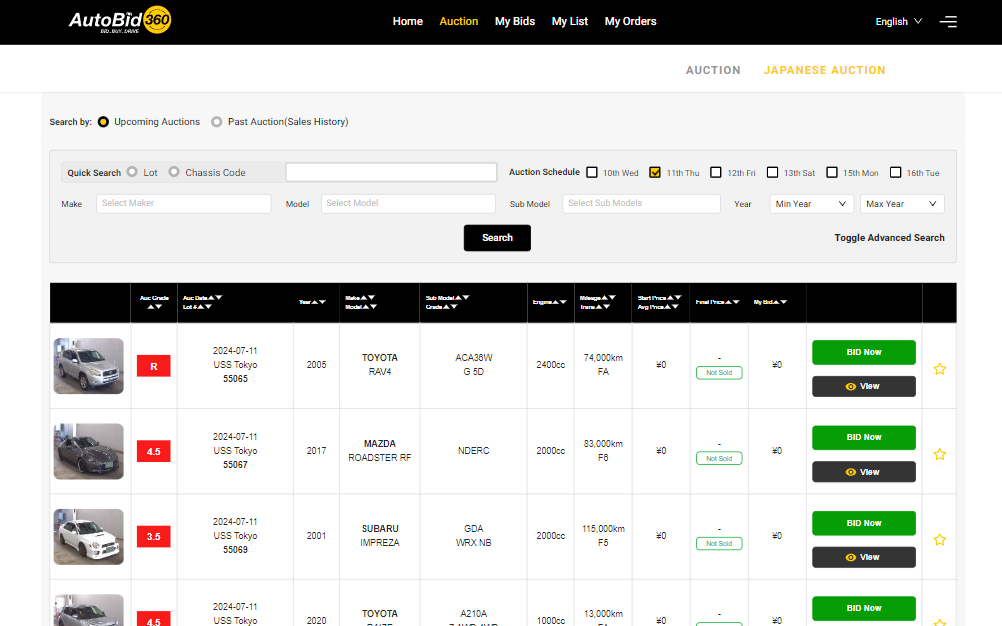Open the hamburger menu icon

948,22
